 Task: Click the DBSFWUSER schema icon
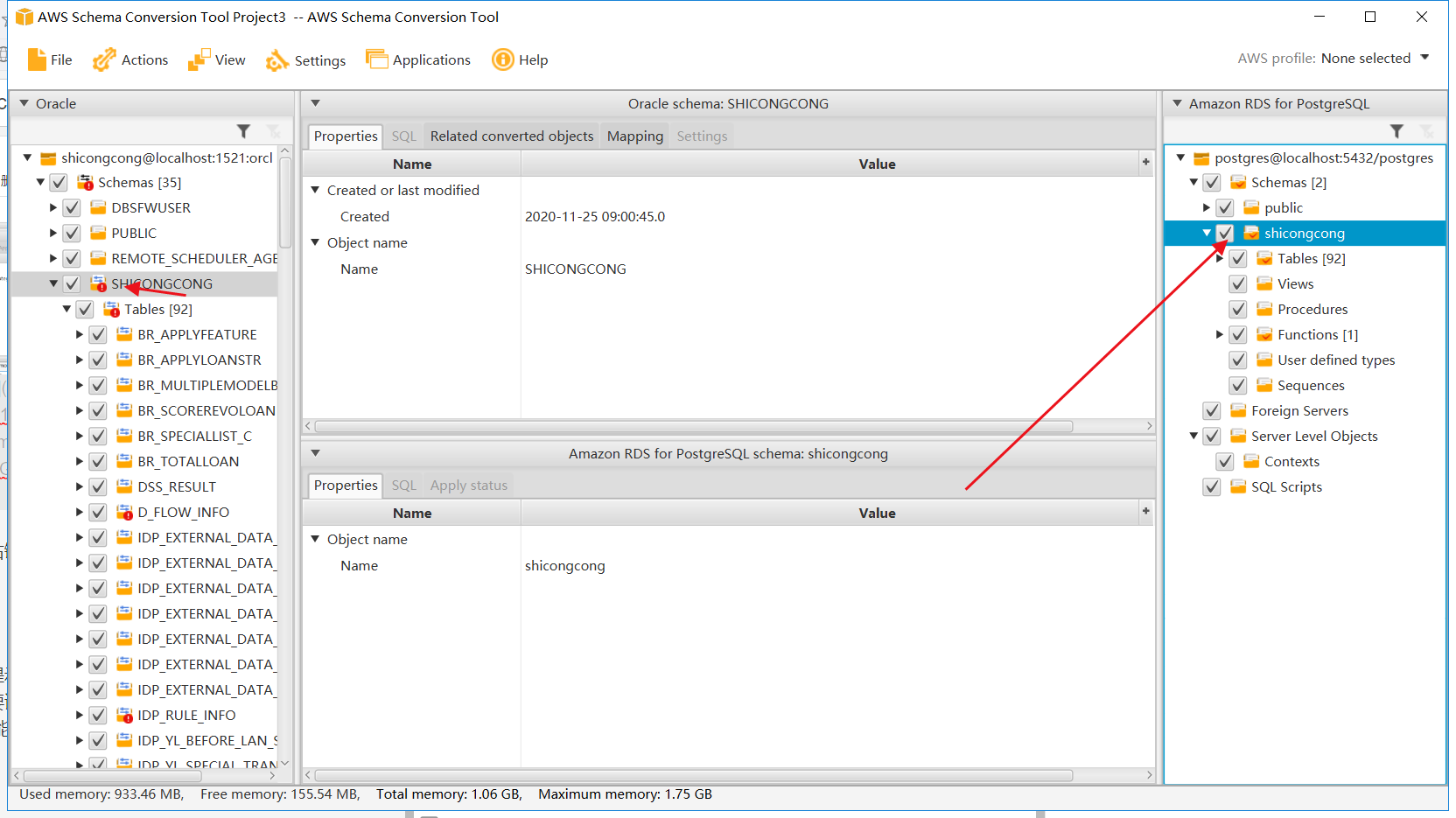[98, 208]
